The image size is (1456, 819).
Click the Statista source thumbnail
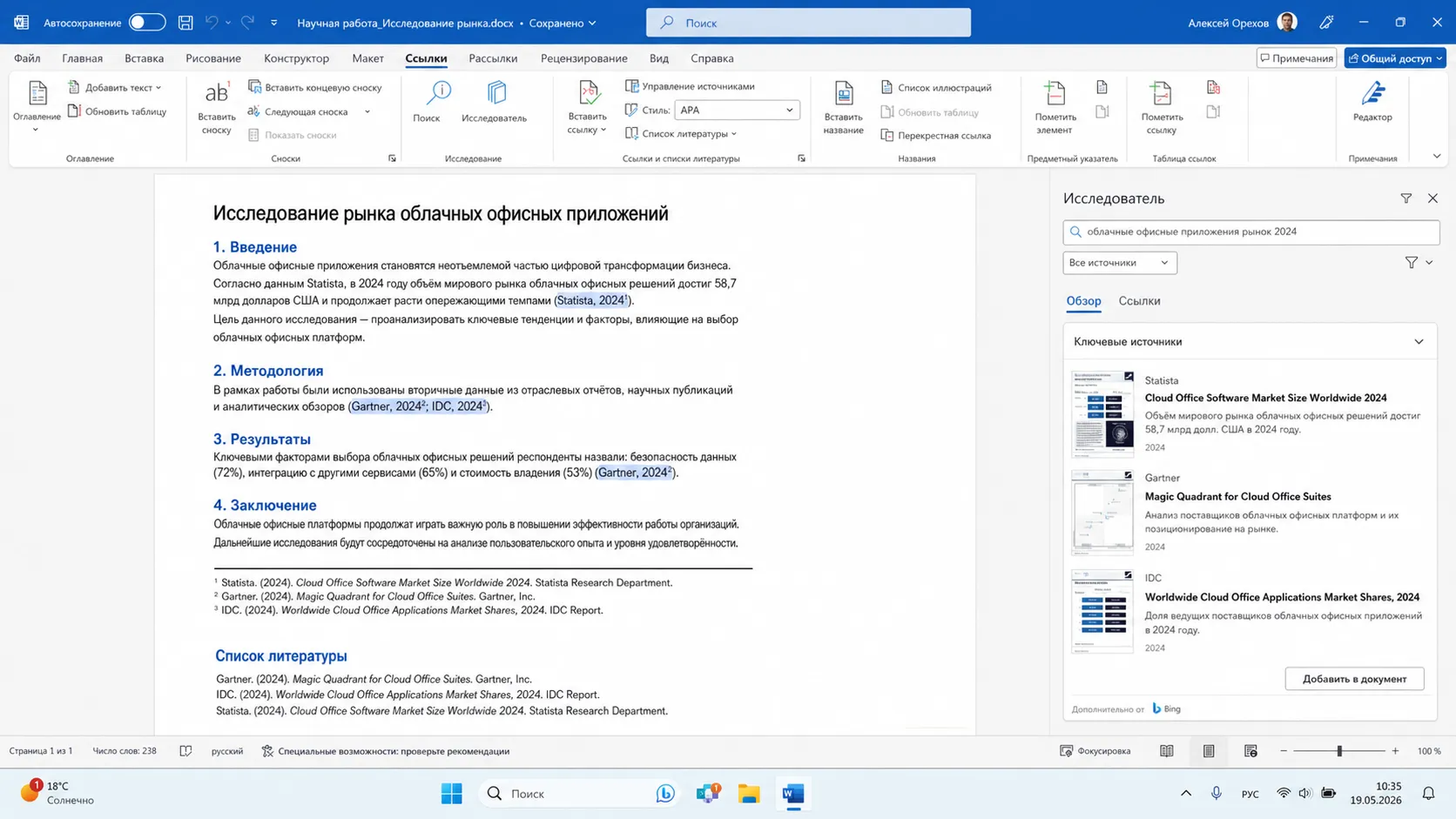pos(1102,413)
